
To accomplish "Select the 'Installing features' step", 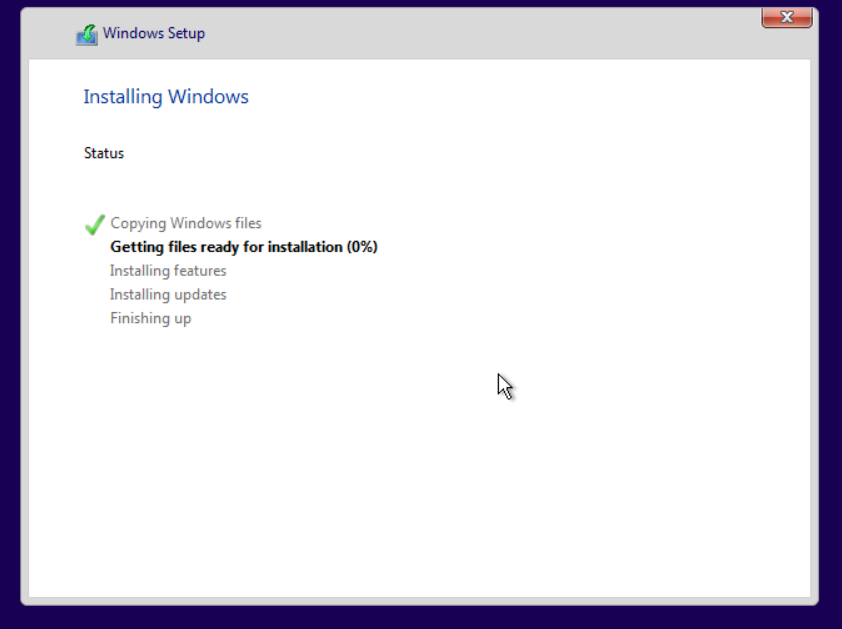I will [x=168, y=271].
